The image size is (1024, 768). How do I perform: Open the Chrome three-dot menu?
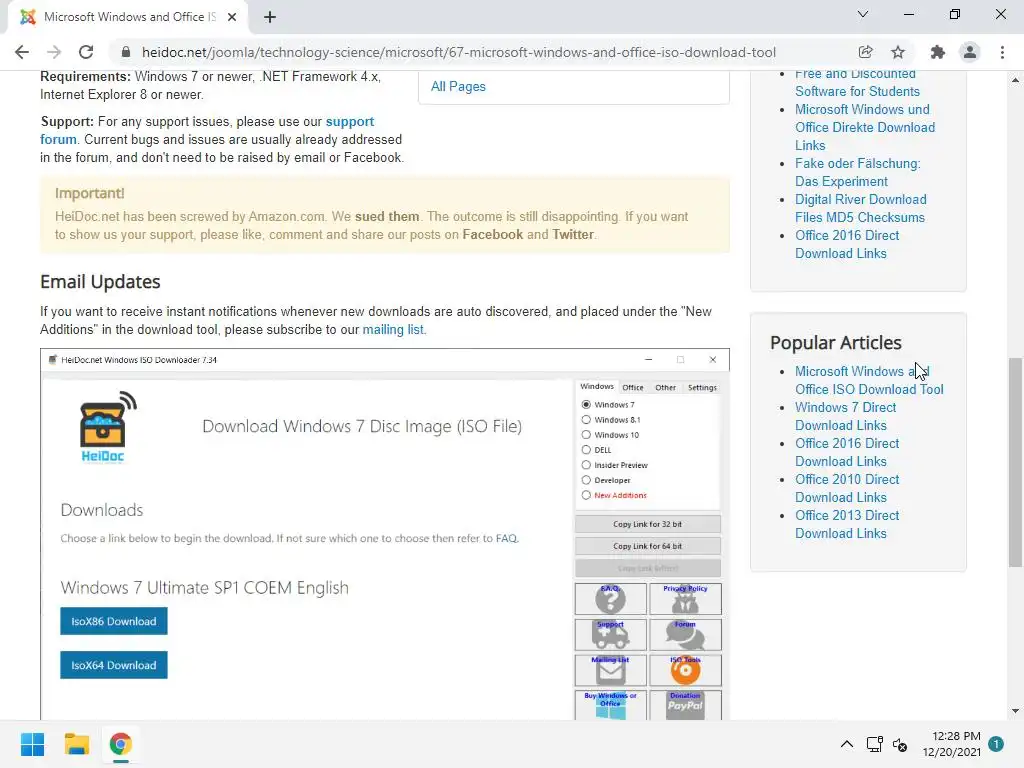[1002, 52]
